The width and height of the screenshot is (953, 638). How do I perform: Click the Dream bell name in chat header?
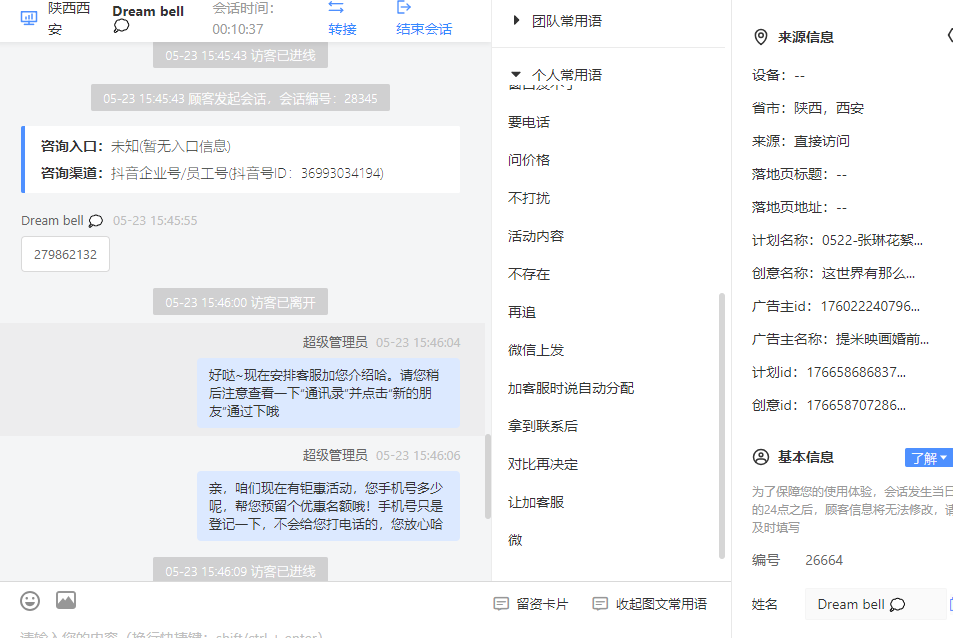click(148, 11)
